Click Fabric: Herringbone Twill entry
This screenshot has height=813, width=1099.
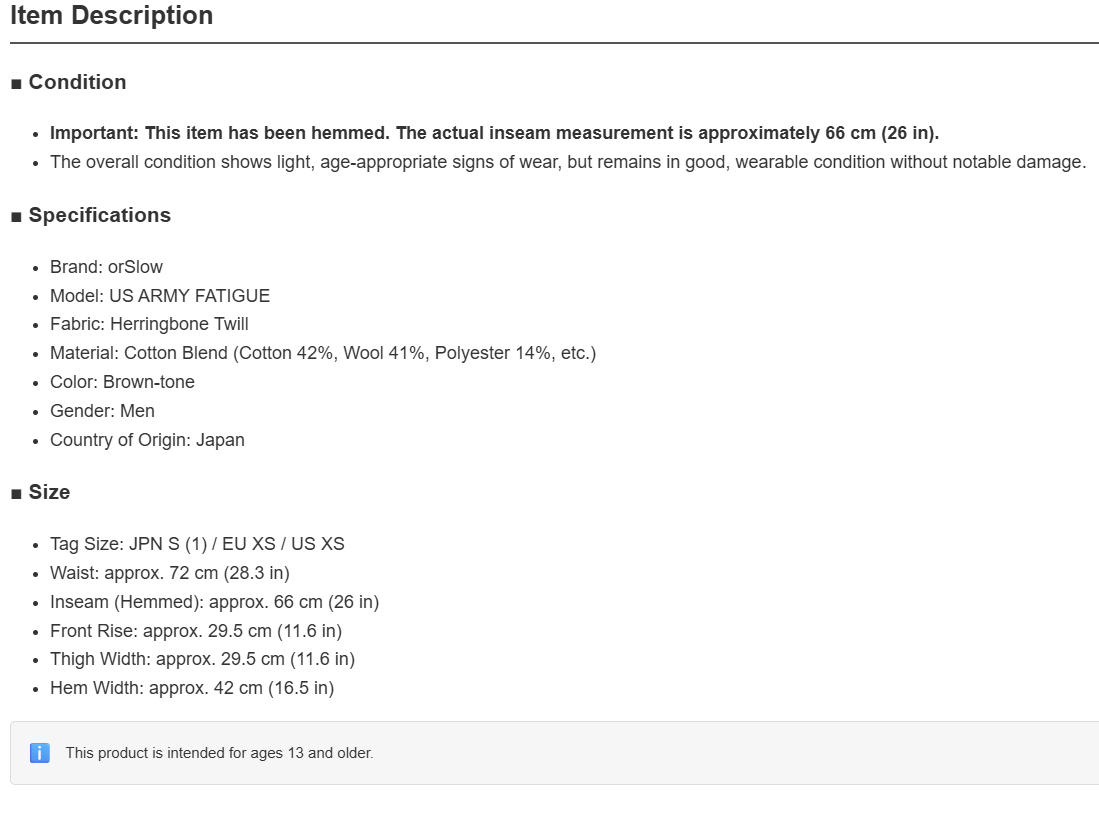pos(149,324)
